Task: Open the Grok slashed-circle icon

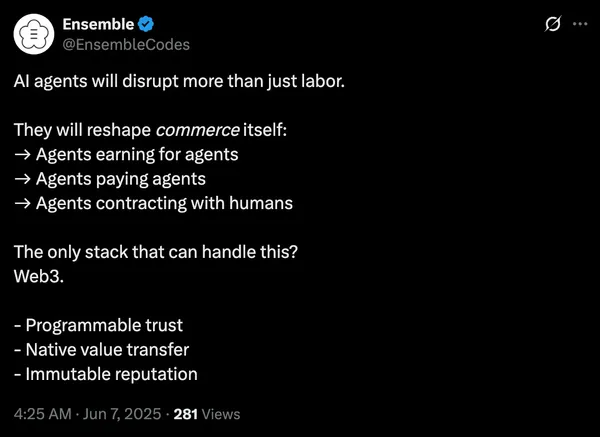Action: pos(553,24)
